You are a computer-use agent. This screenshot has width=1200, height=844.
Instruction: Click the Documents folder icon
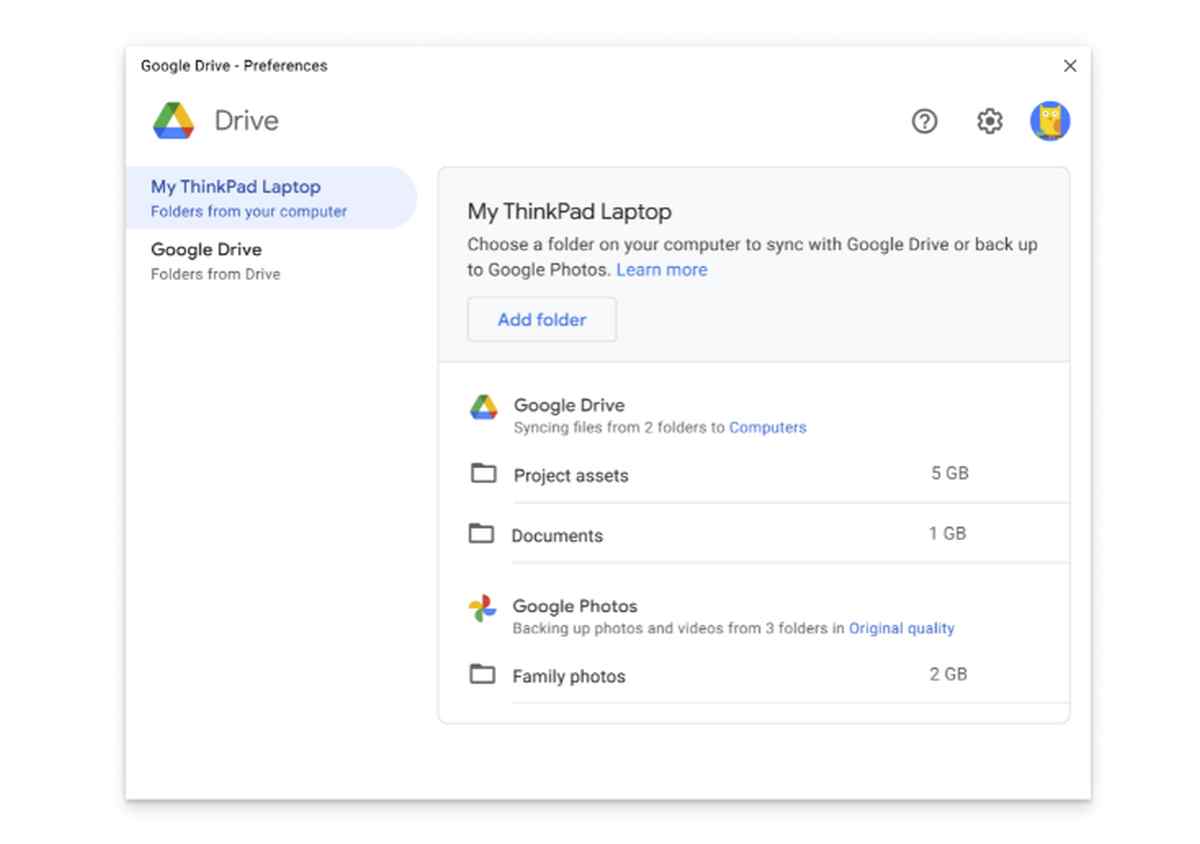point(482,533)
